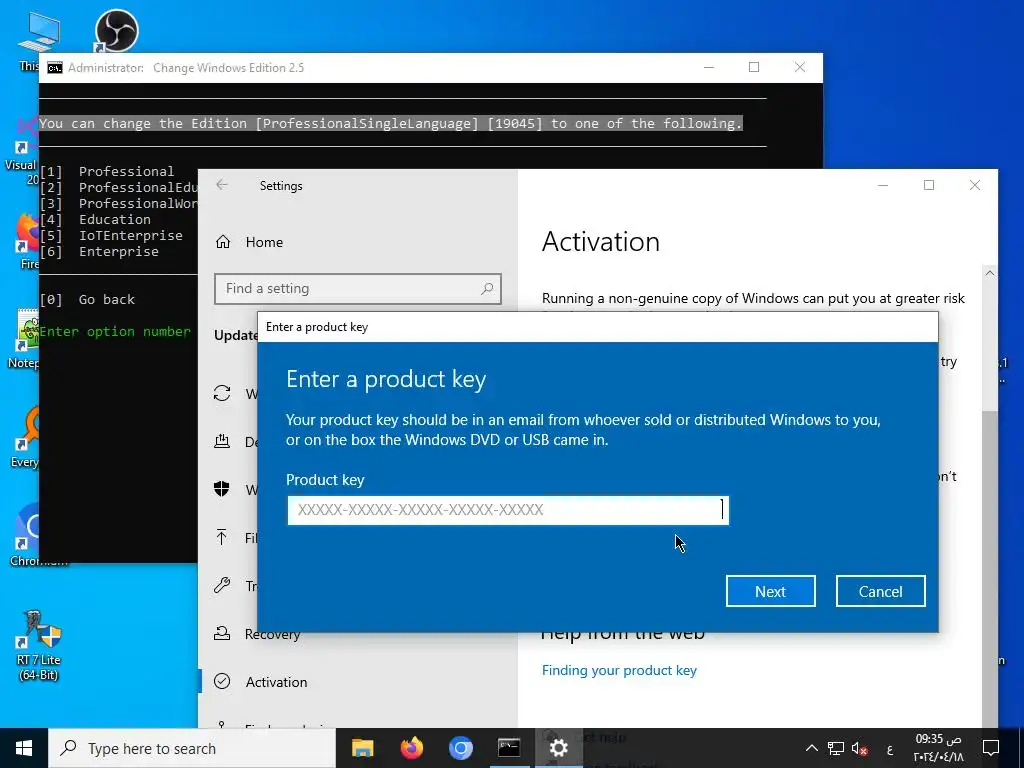Switch the Arabic input language indicator
The image size is (1024, 768).
pos(889,749)
